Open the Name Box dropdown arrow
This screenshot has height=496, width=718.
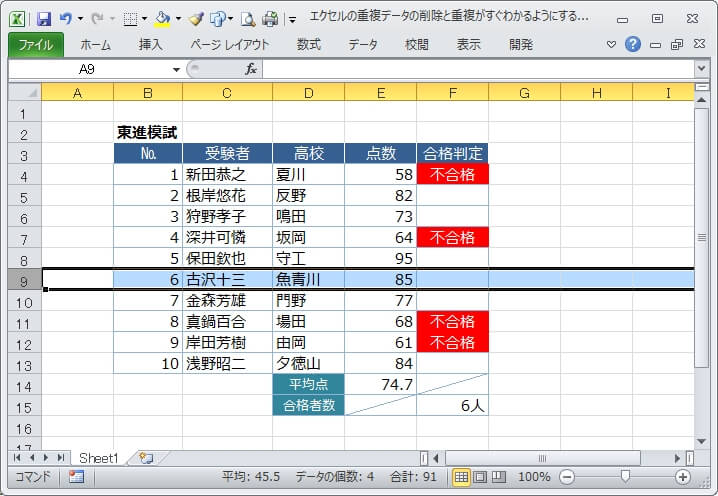(176, 70)
